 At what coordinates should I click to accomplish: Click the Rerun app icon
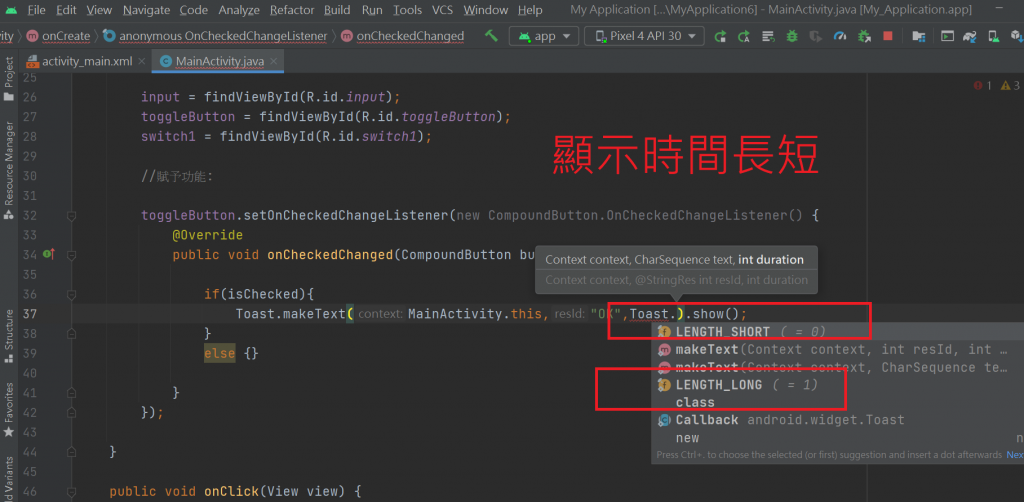(x=720, y=36)
